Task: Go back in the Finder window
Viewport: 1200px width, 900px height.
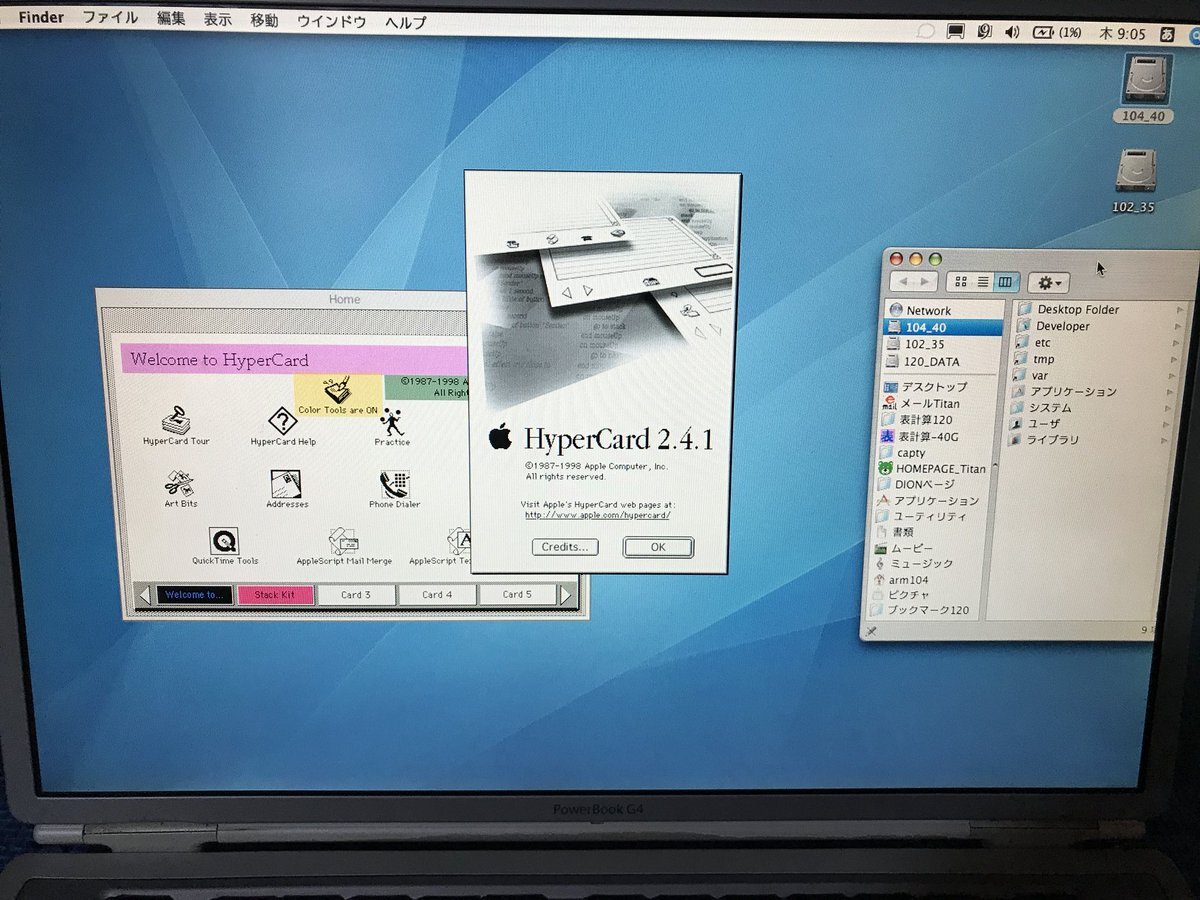Action: (x=901, y=282)
